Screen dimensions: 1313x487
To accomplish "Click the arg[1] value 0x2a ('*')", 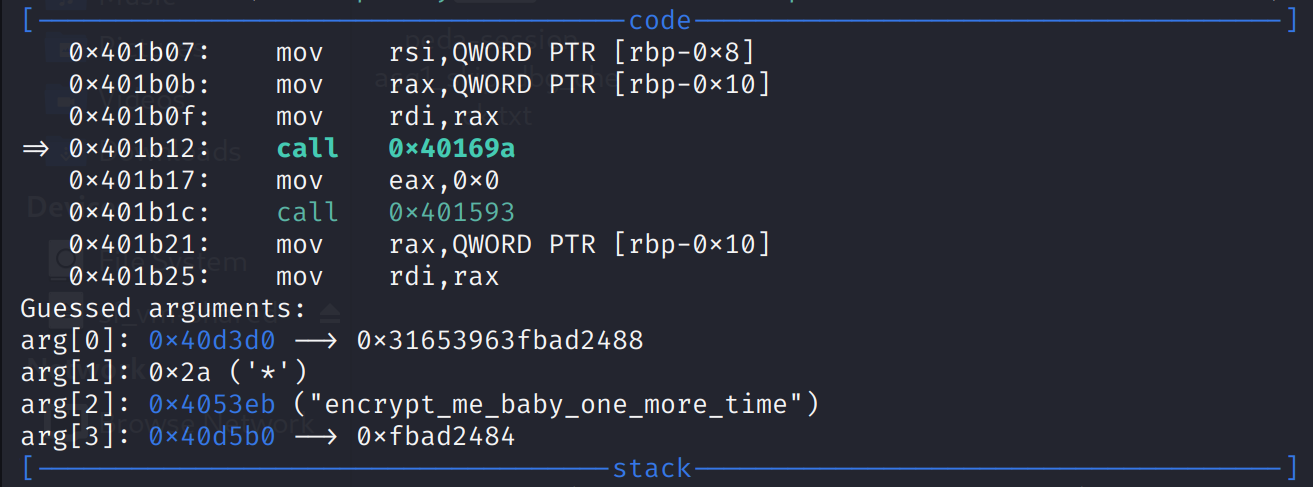I will click(227, 373).
